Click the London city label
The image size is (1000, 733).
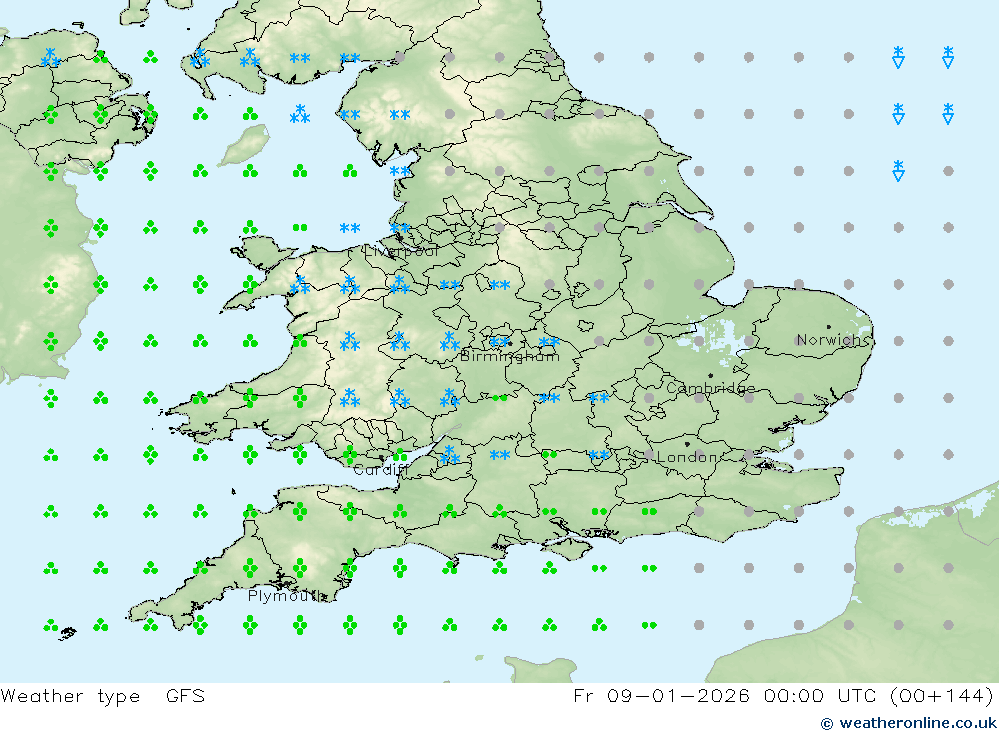(x=688, y=457)
